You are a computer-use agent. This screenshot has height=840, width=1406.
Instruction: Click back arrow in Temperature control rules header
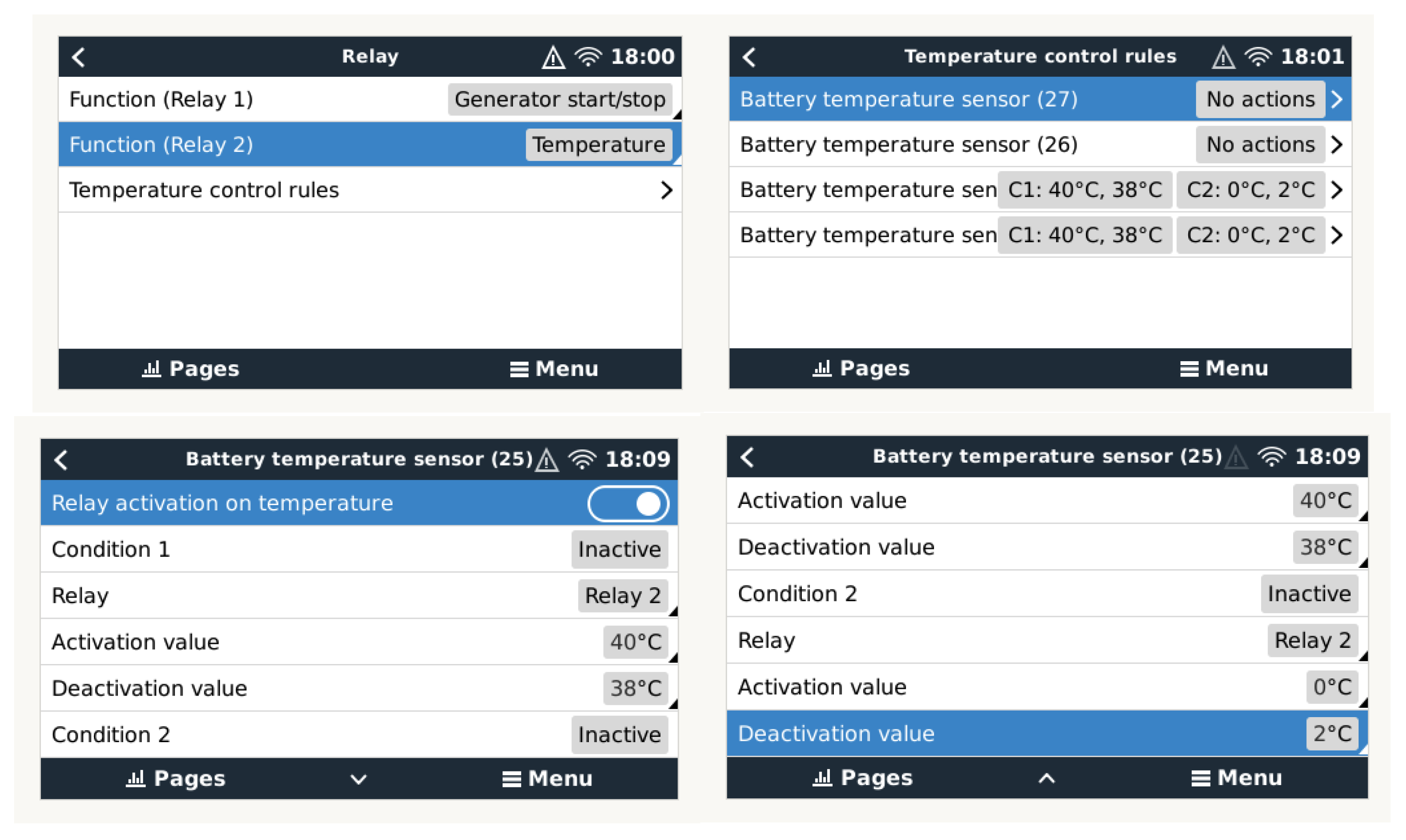tap(749, 57)
